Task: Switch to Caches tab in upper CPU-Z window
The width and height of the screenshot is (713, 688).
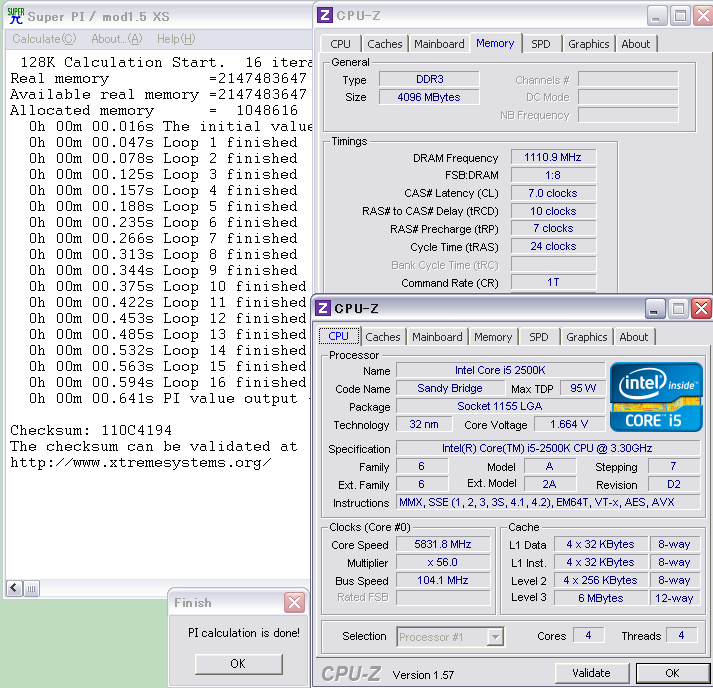Action: (x=385, y=44)
